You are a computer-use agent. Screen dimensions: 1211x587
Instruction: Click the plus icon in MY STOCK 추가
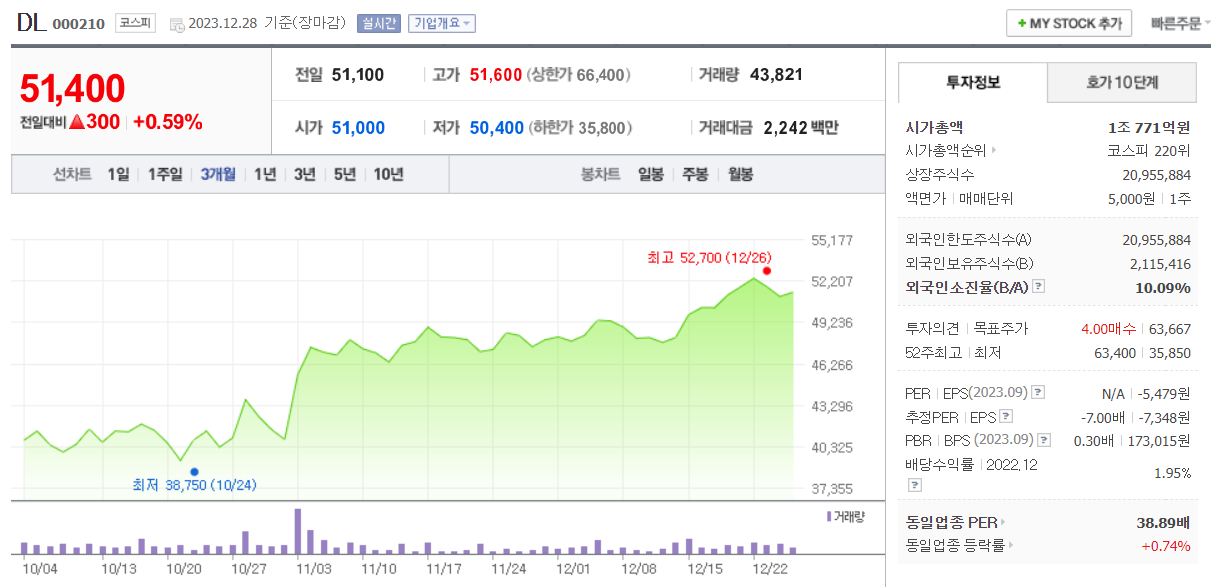click(x=1022, y=23)
